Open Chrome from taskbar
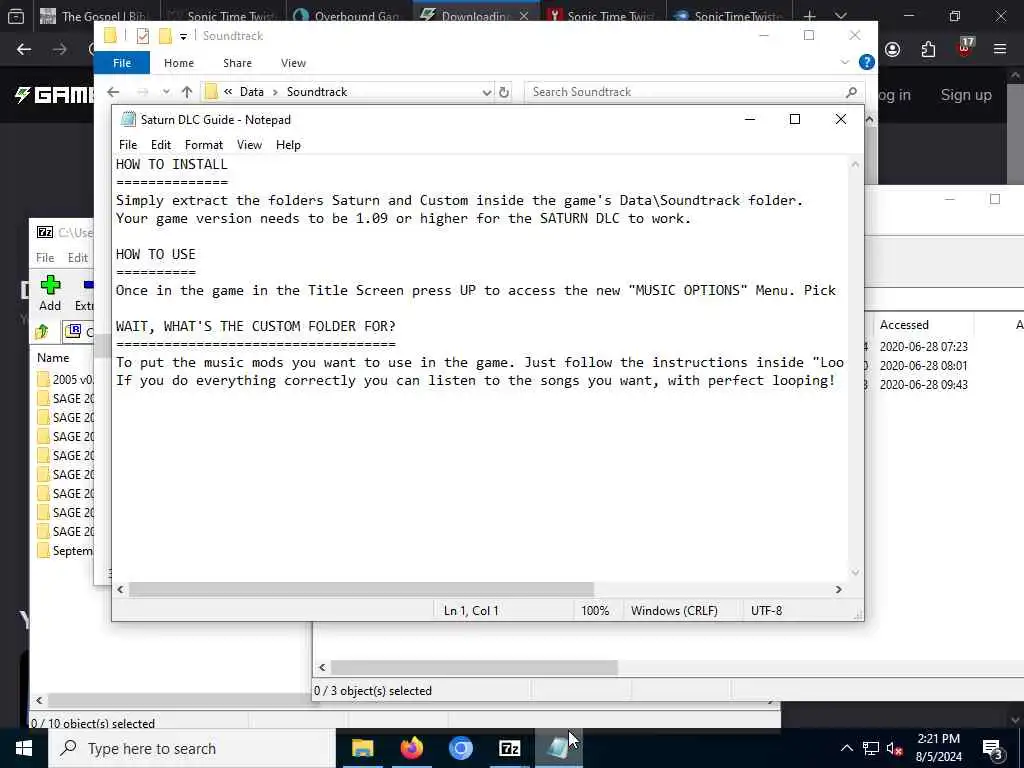 (x=460, y=748)
